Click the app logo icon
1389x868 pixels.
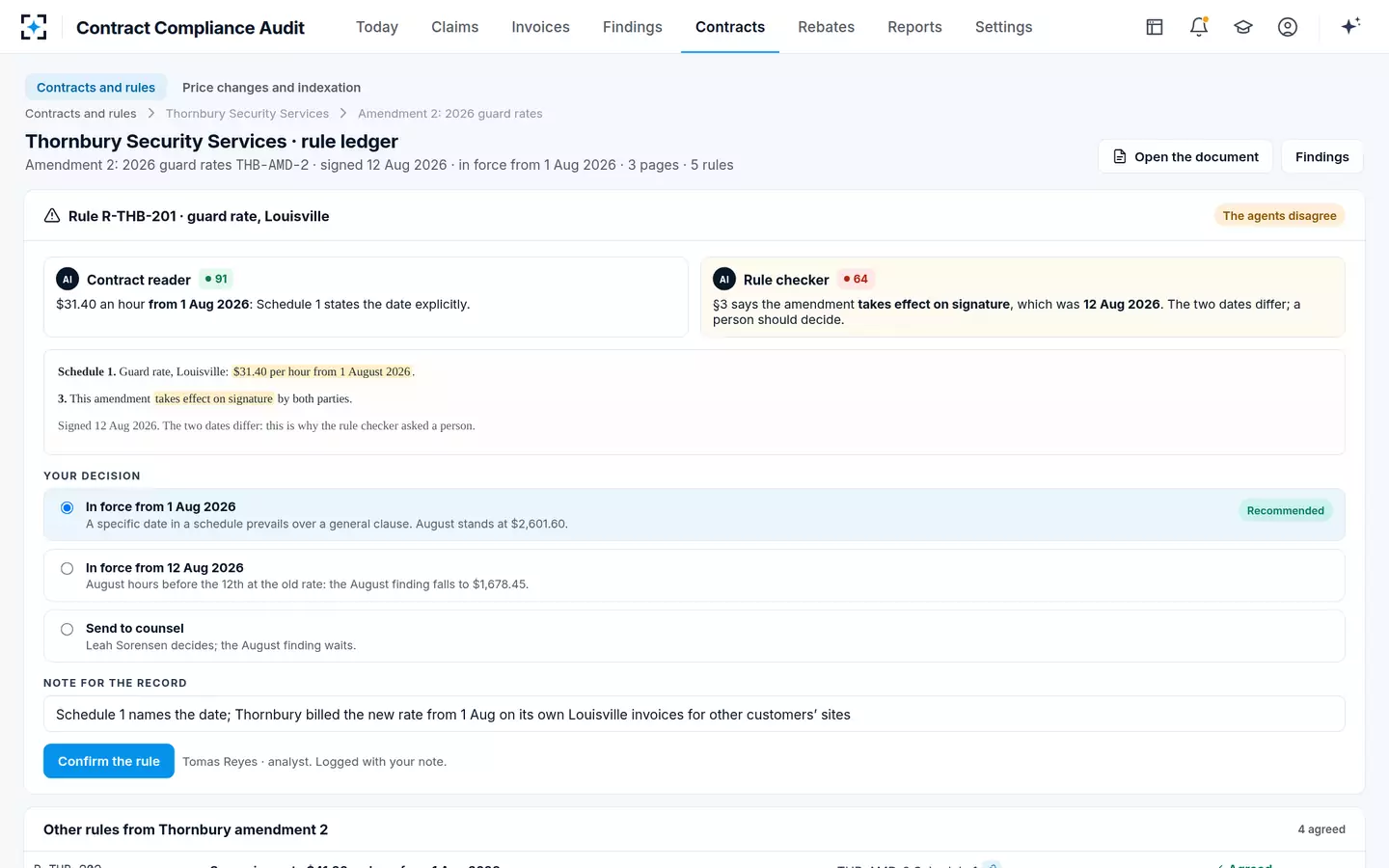point(34,27)
